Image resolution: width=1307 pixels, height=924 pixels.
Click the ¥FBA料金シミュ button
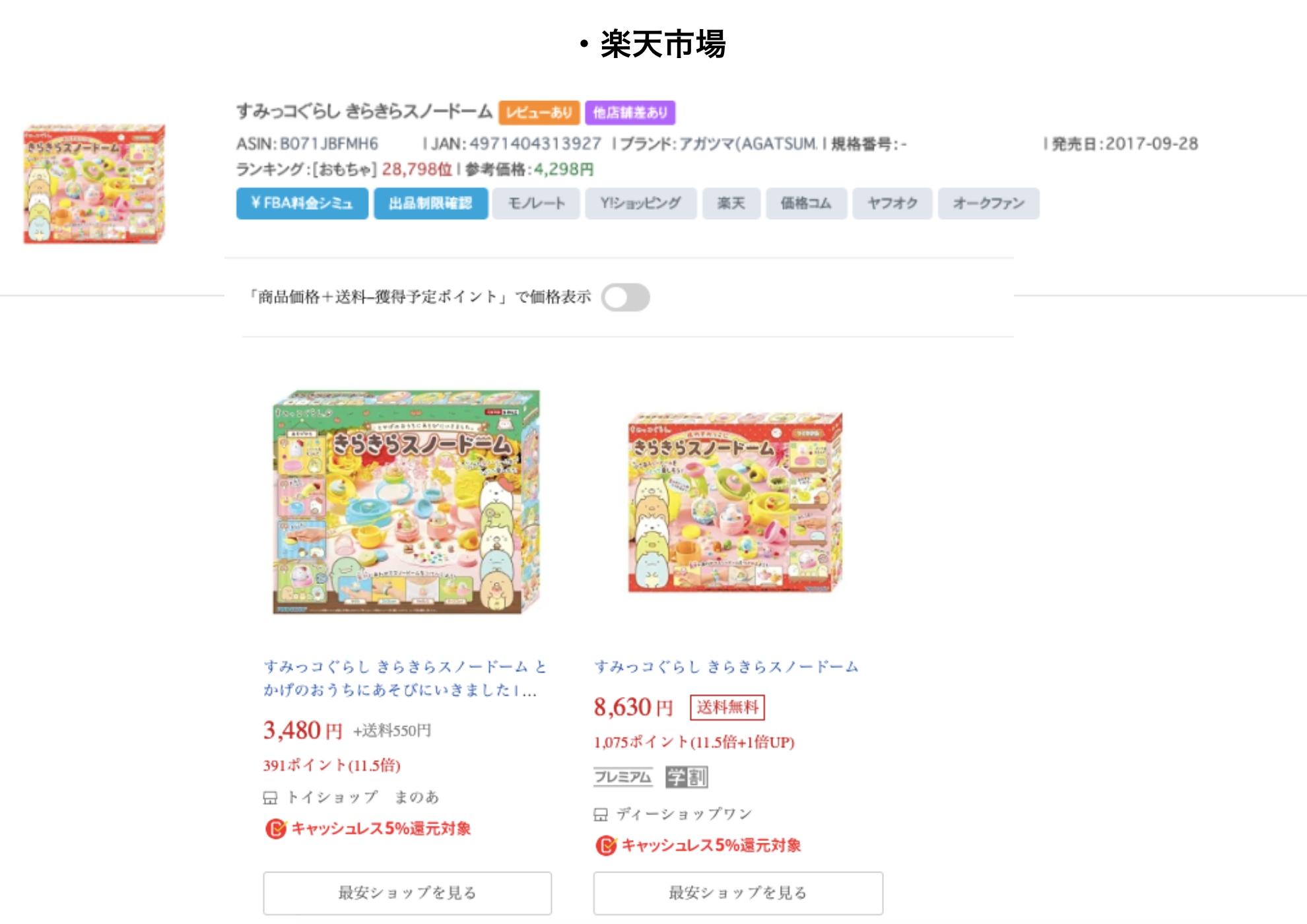[302, 203]
